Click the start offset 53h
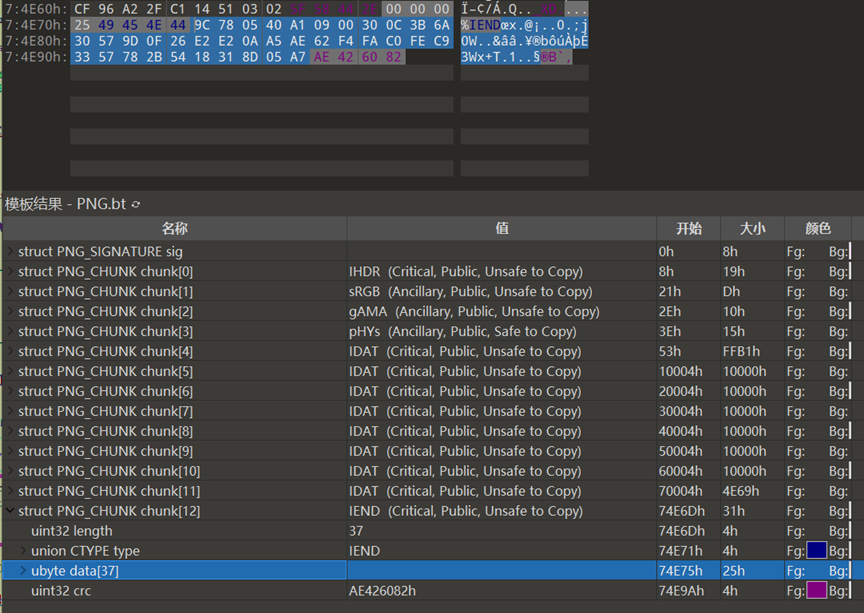 point(669,351)
